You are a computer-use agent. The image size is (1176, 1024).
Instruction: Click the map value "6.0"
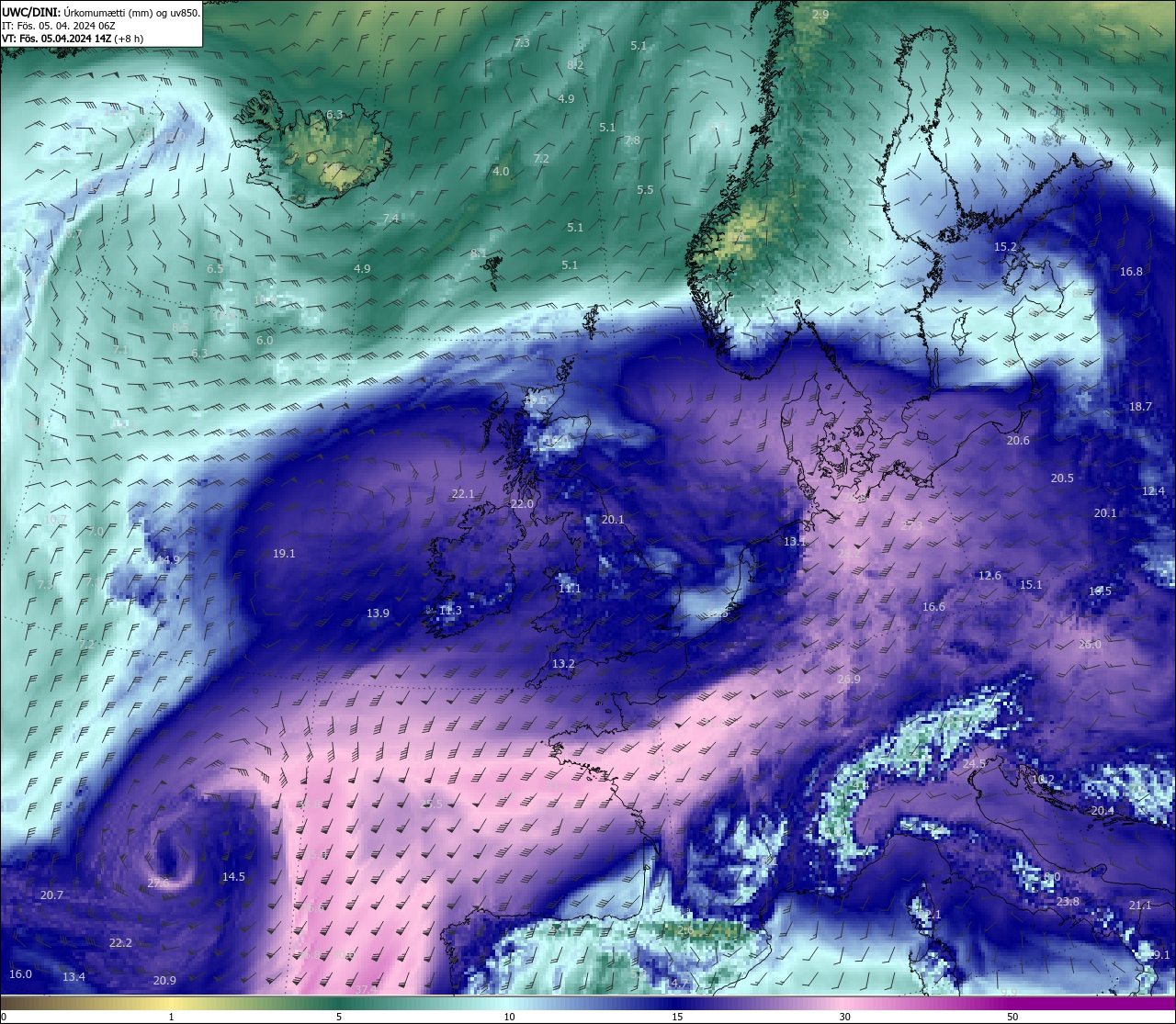pos(265,341)
